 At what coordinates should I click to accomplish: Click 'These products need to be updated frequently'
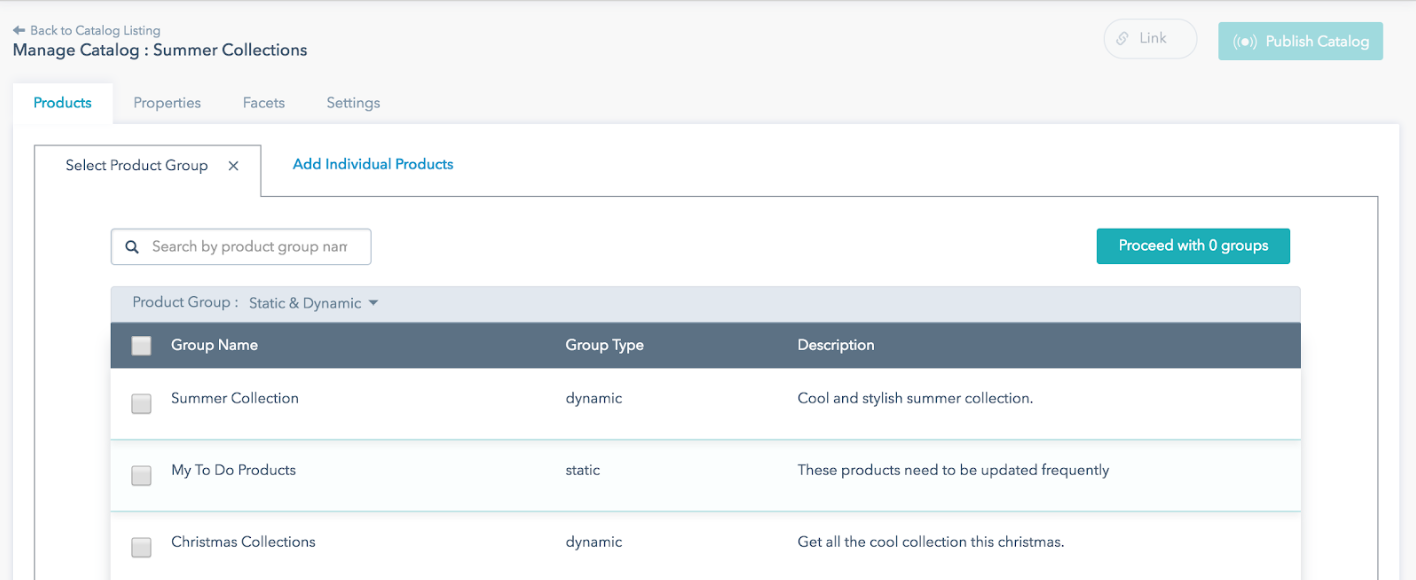[x=953, y=470]
